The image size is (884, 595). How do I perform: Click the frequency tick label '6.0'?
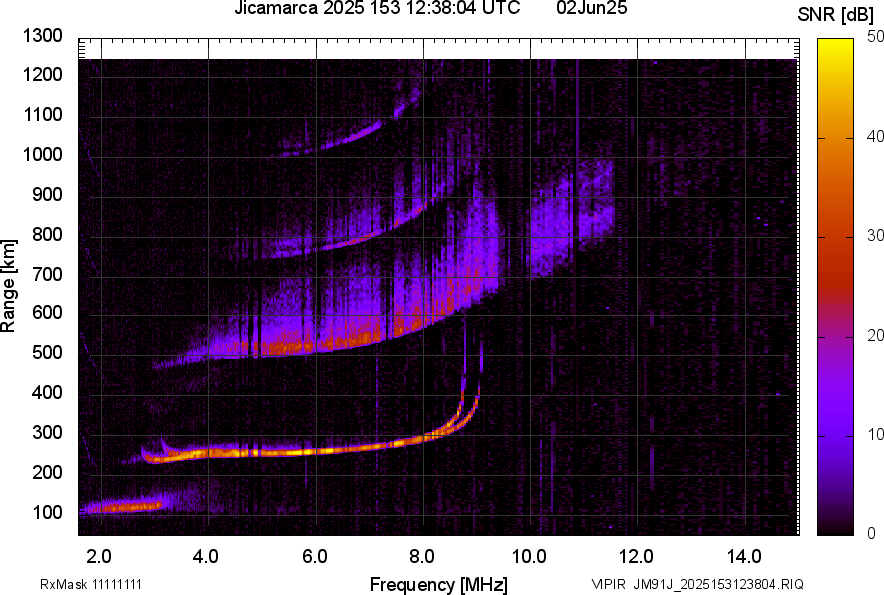click(x=315, y=557)
